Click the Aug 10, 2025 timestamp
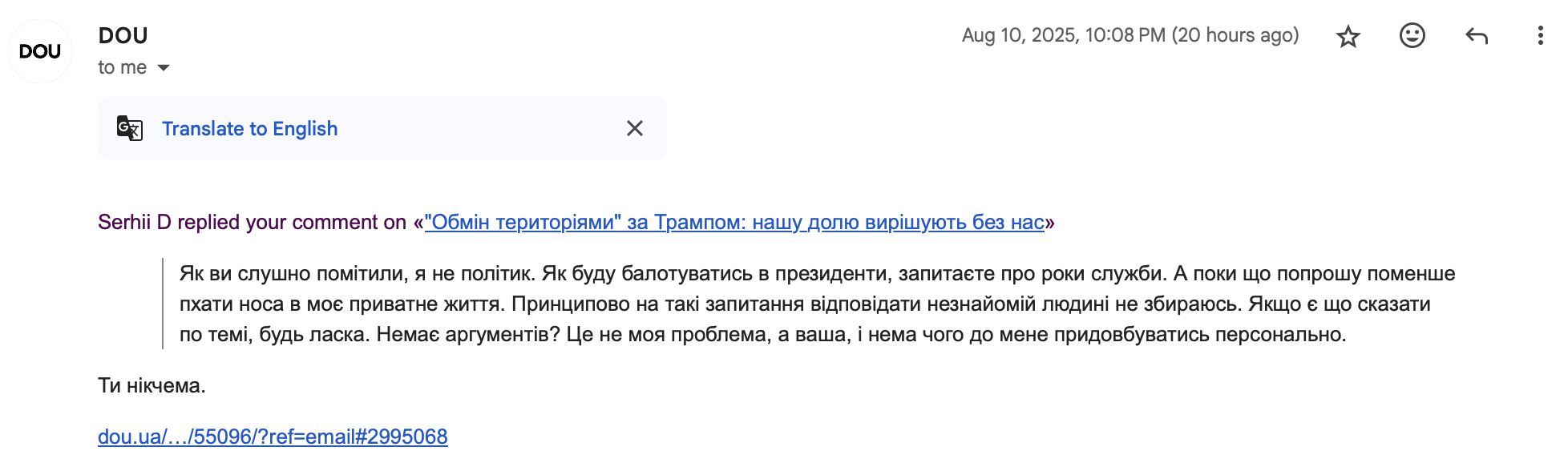Image resolution: width=1568 pixels, height=471 pixels. click(1063, 35)
